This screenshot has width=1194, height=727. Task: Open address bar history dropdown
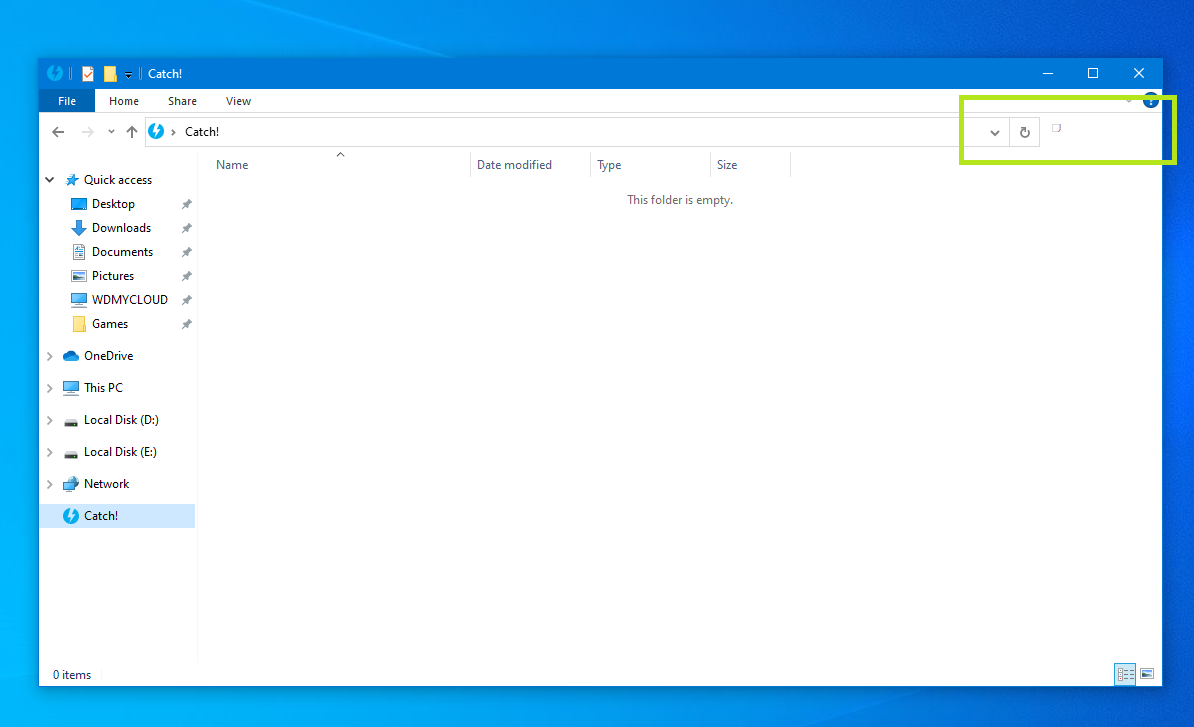point(994,132)
